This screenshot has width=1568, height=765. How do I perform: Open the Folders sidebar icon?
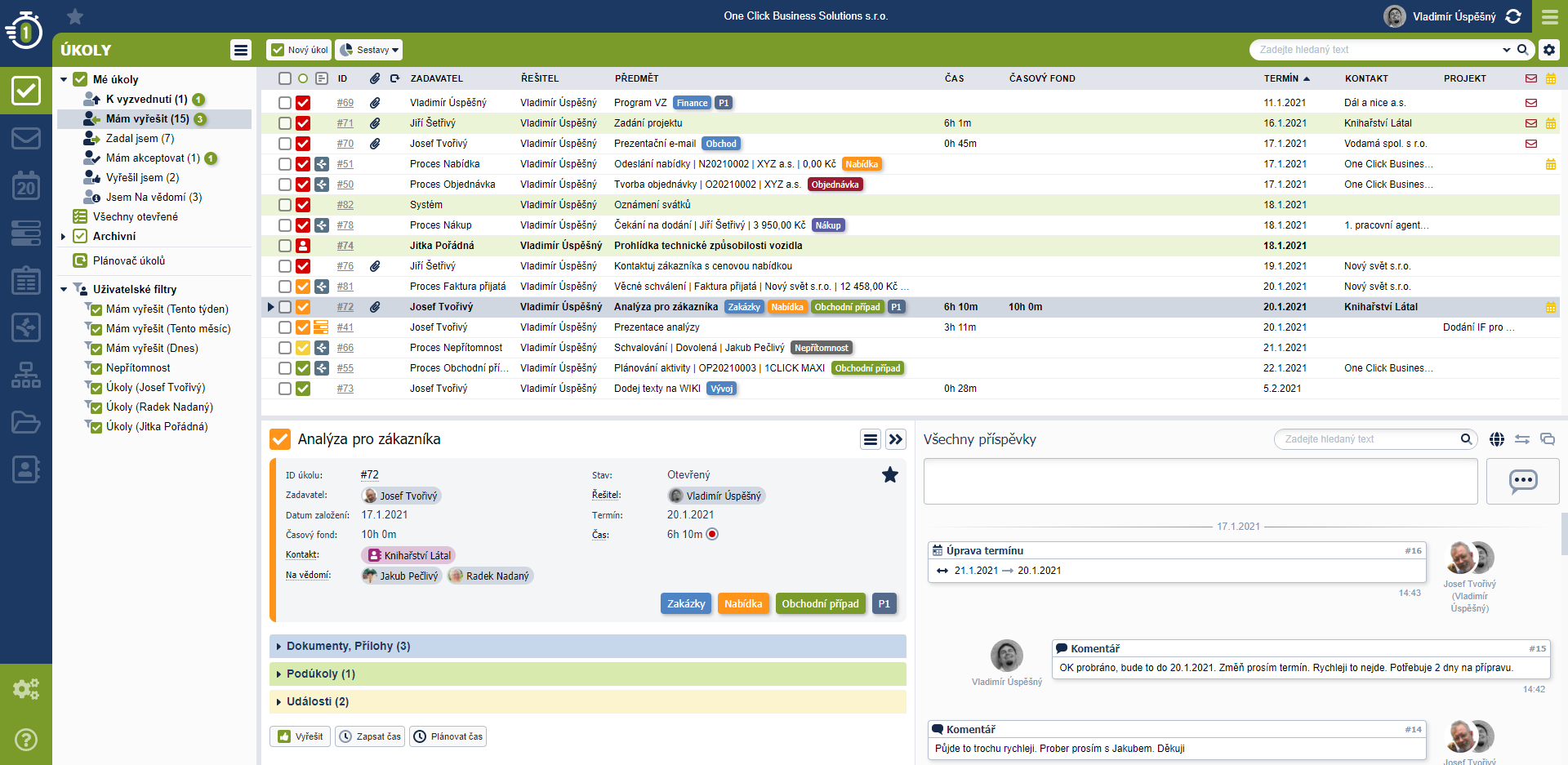point(26,422)
